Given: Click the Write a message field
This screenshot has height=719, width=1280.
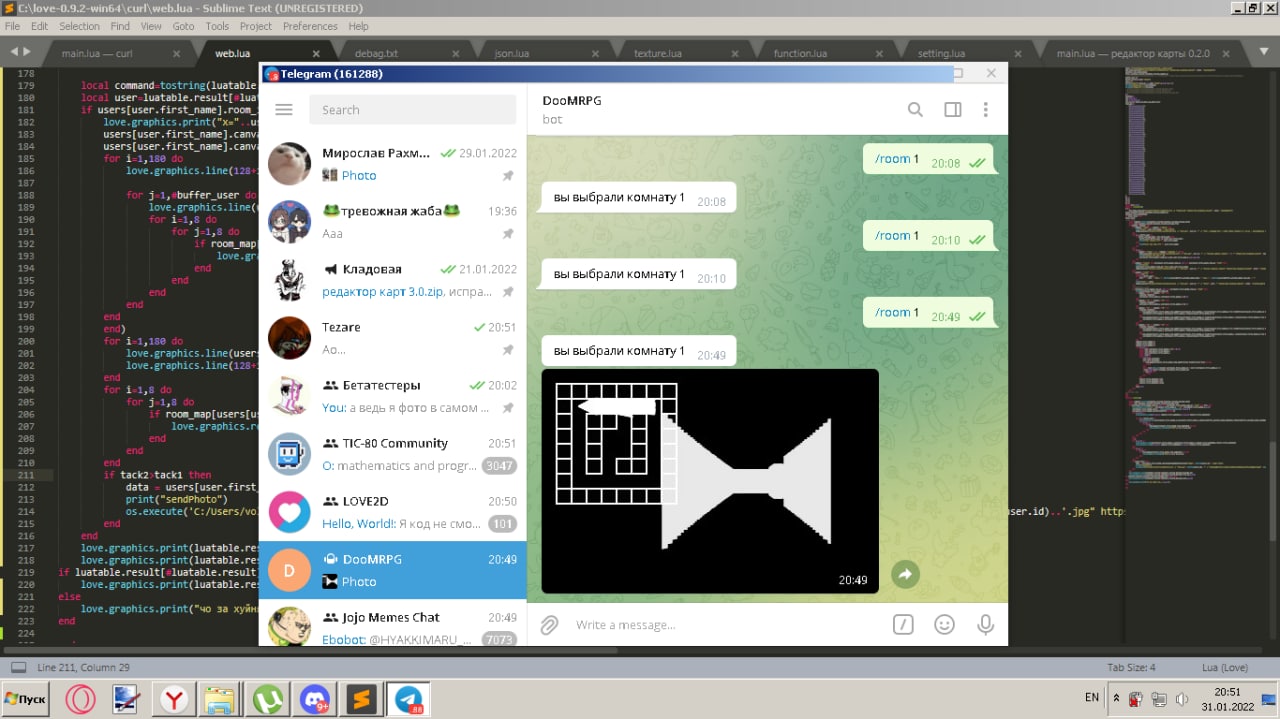Looking at the screenshot, I should click(725, 625).
